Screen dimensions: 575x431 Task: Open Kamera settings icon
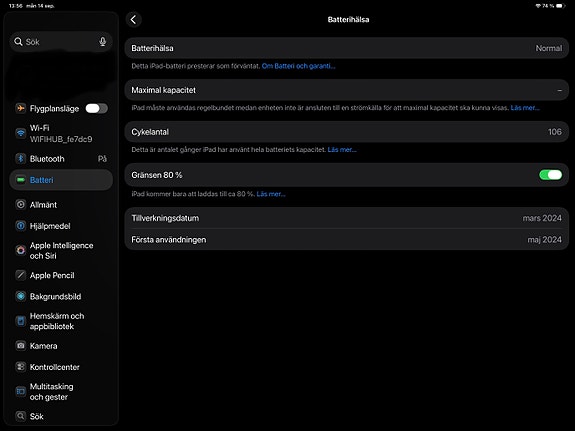coord(21,346)
